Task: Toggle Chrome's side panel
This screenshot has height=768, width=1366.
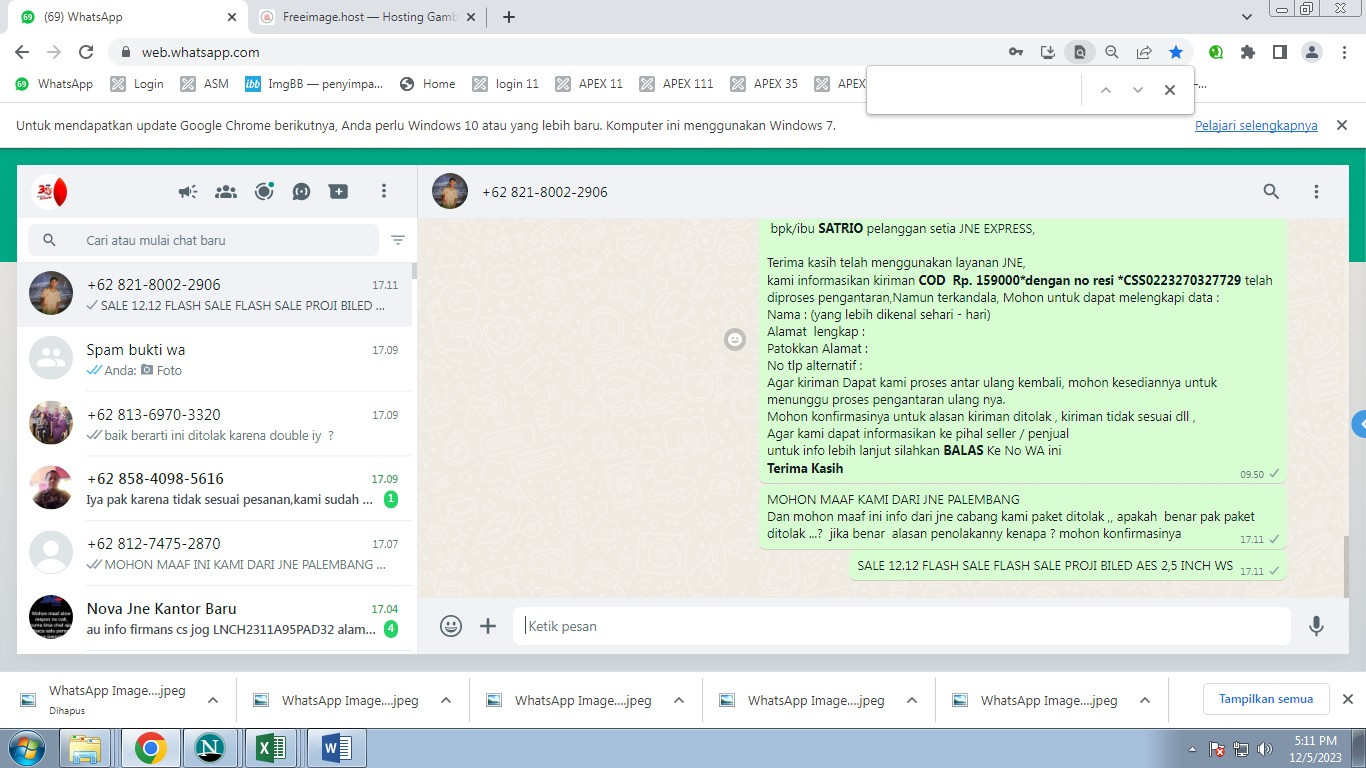Action: [1279, 52]
